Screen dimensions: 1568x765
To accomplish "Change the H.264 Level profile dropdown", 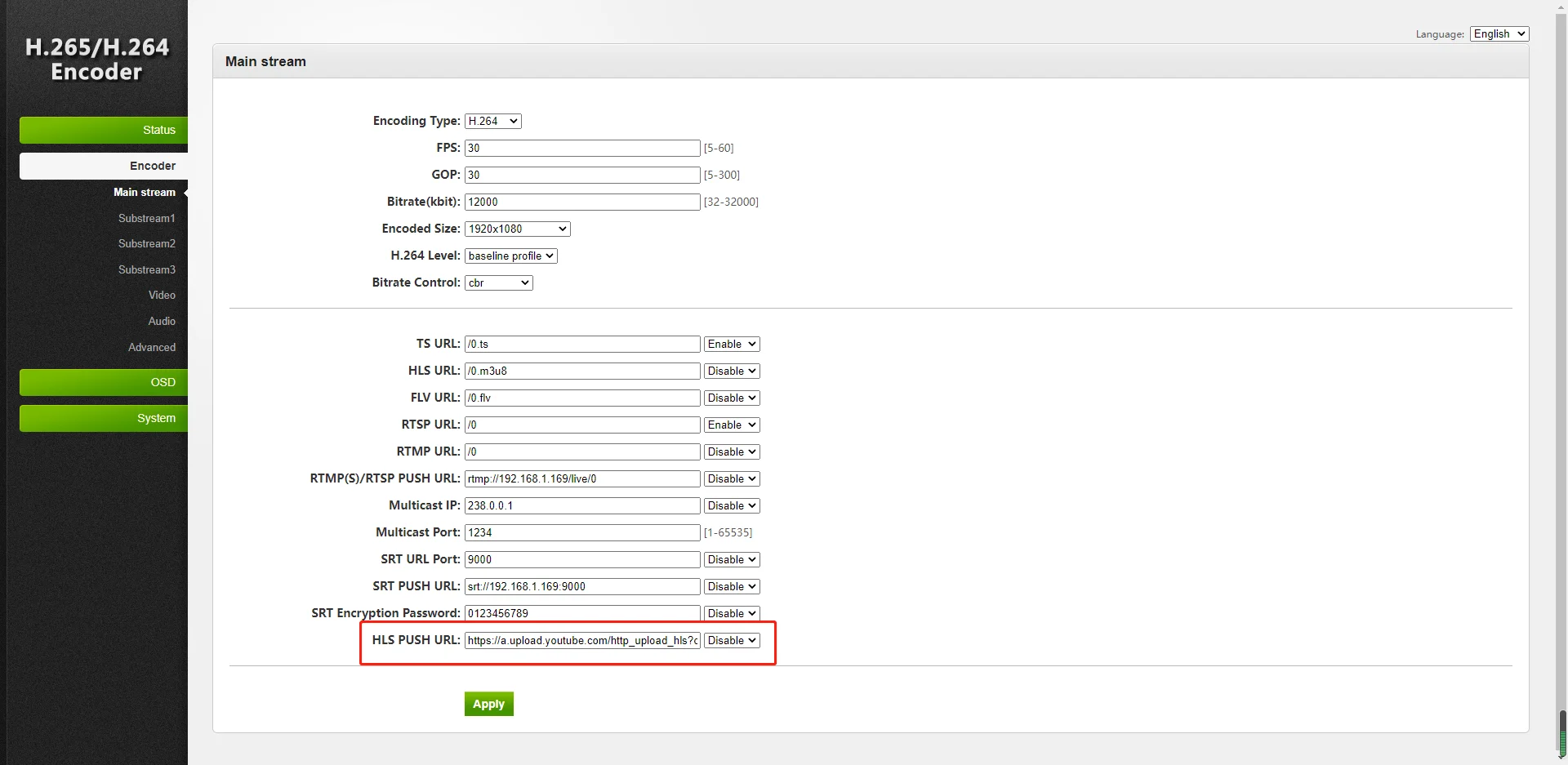I will [511, 256].
